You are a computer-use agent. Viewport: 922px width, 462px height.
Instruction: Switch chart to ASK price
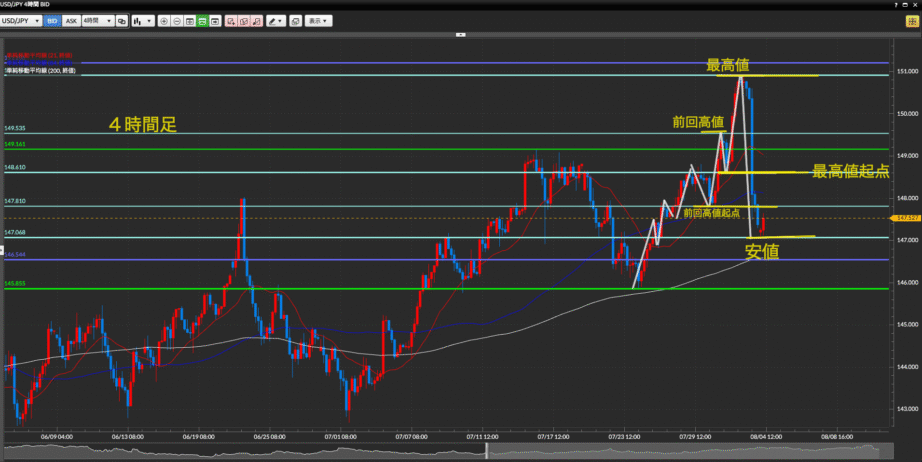click(71, 21)
